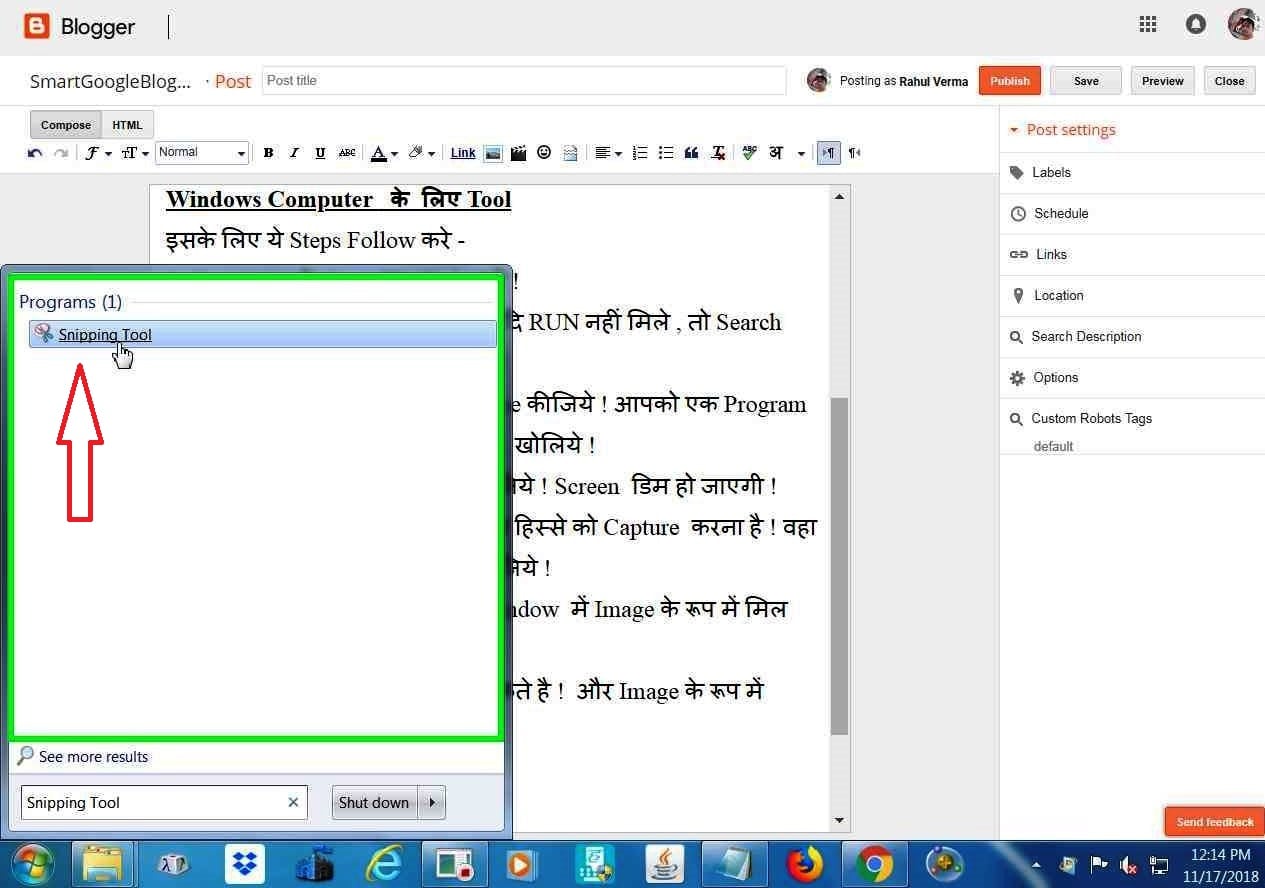Viewport: 1265px width, 888px height.
Task: Create a numbered list
Action: click(x=640, y=153)
